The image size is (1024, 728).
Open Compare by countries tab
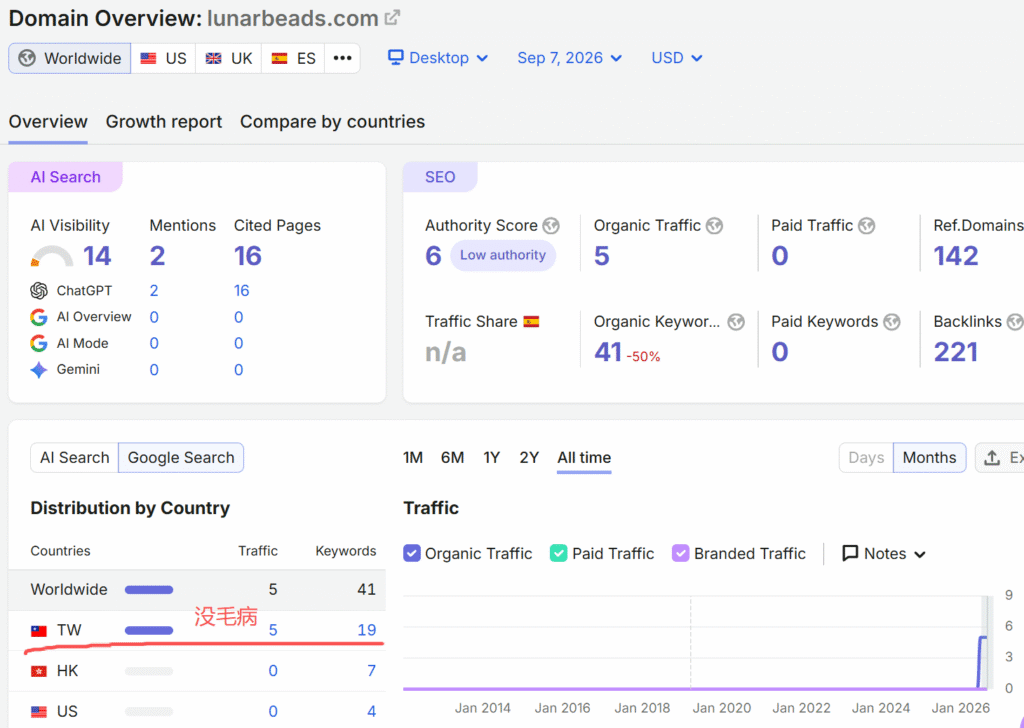(332, 122)
